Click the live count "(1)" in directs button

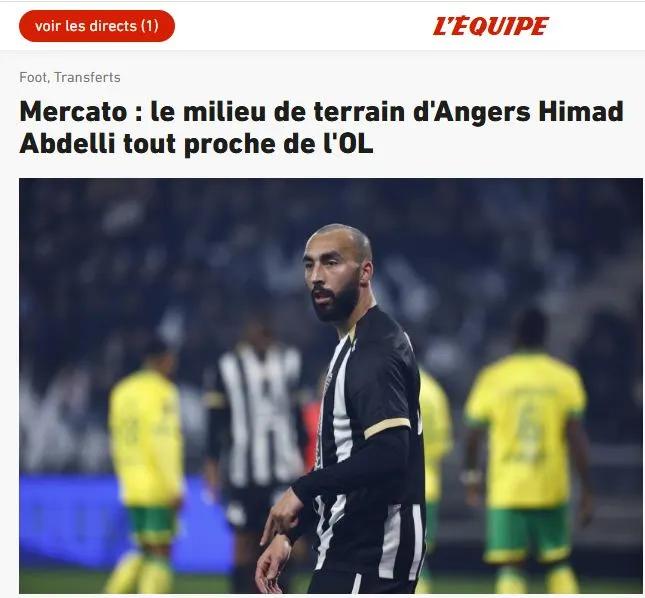pyautogui.click(x=150, y=26)
